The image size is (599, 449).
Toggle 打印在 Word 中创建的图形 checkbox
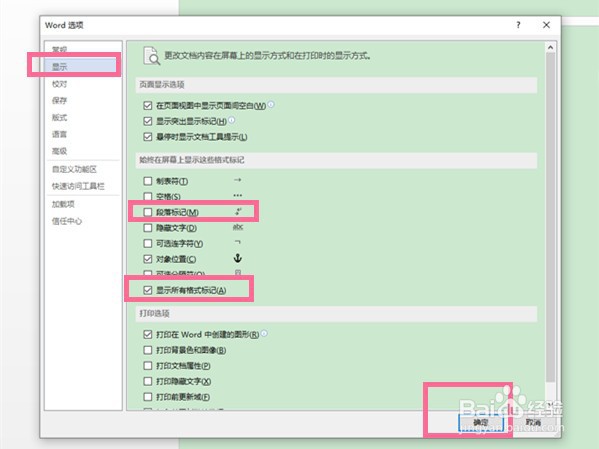click(x=148, y=334)
